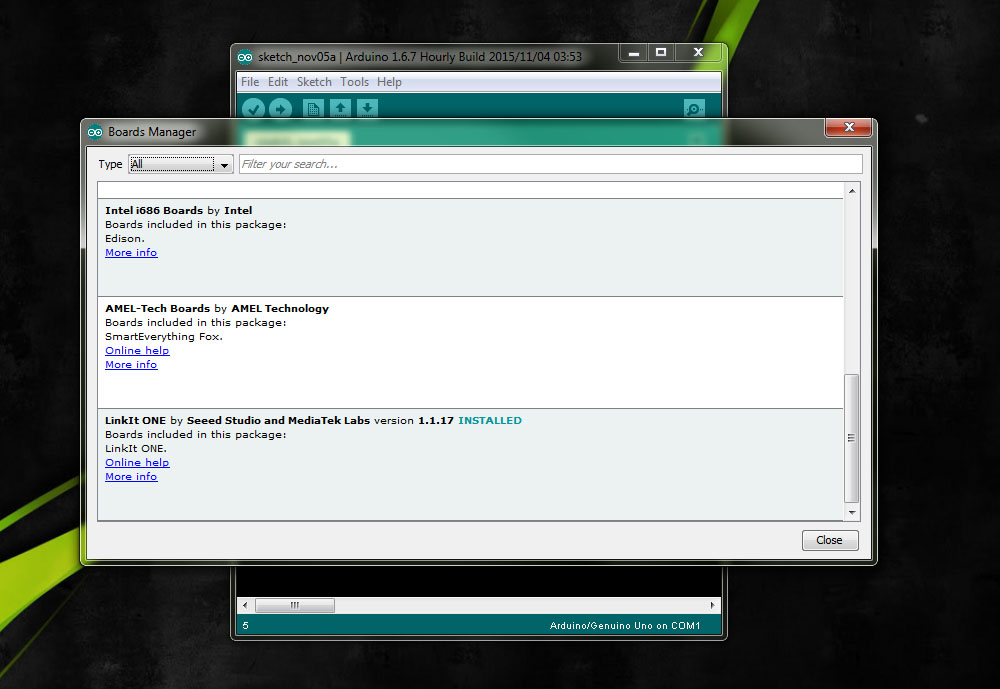
Task: Open the Help menu in Arduino window
Action: 389,82
